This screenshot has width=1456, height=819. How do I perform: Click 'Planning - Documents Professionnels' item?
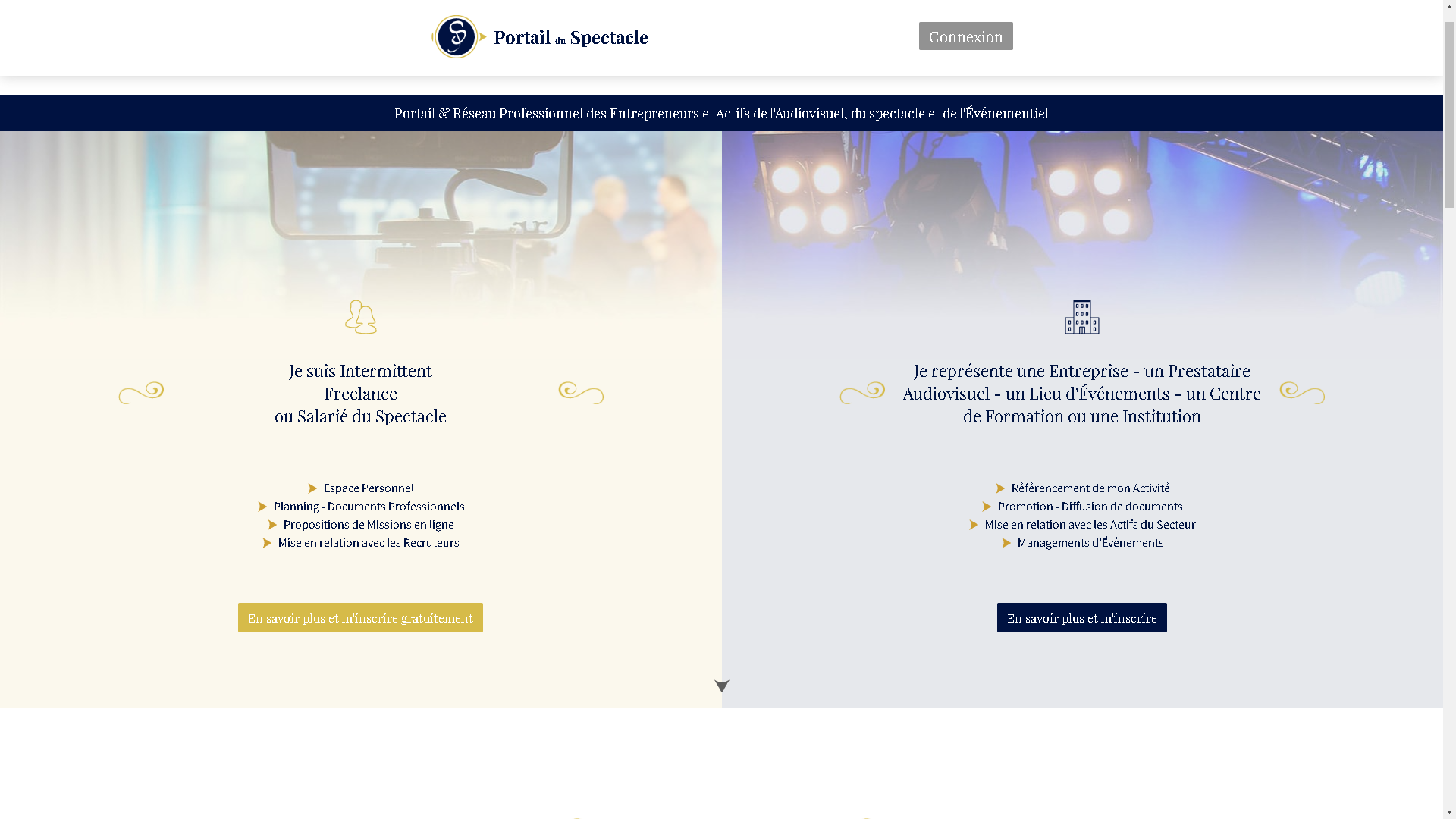coord(369,507)
